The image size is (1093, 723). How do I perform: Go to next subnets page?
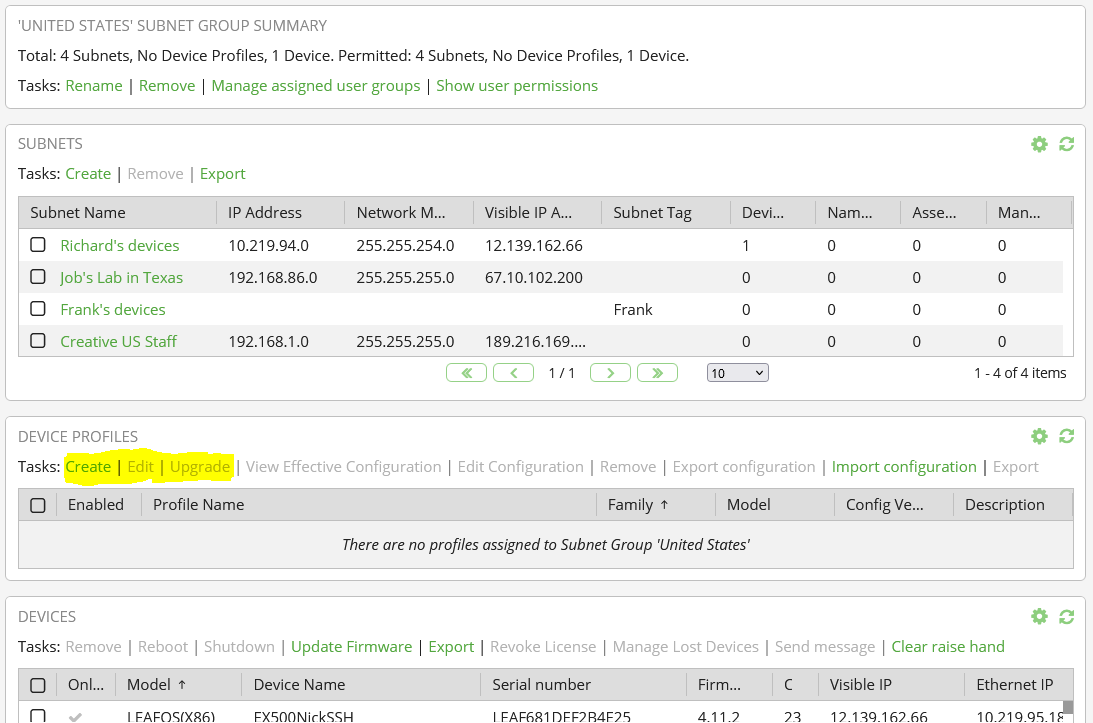point(609,373)
